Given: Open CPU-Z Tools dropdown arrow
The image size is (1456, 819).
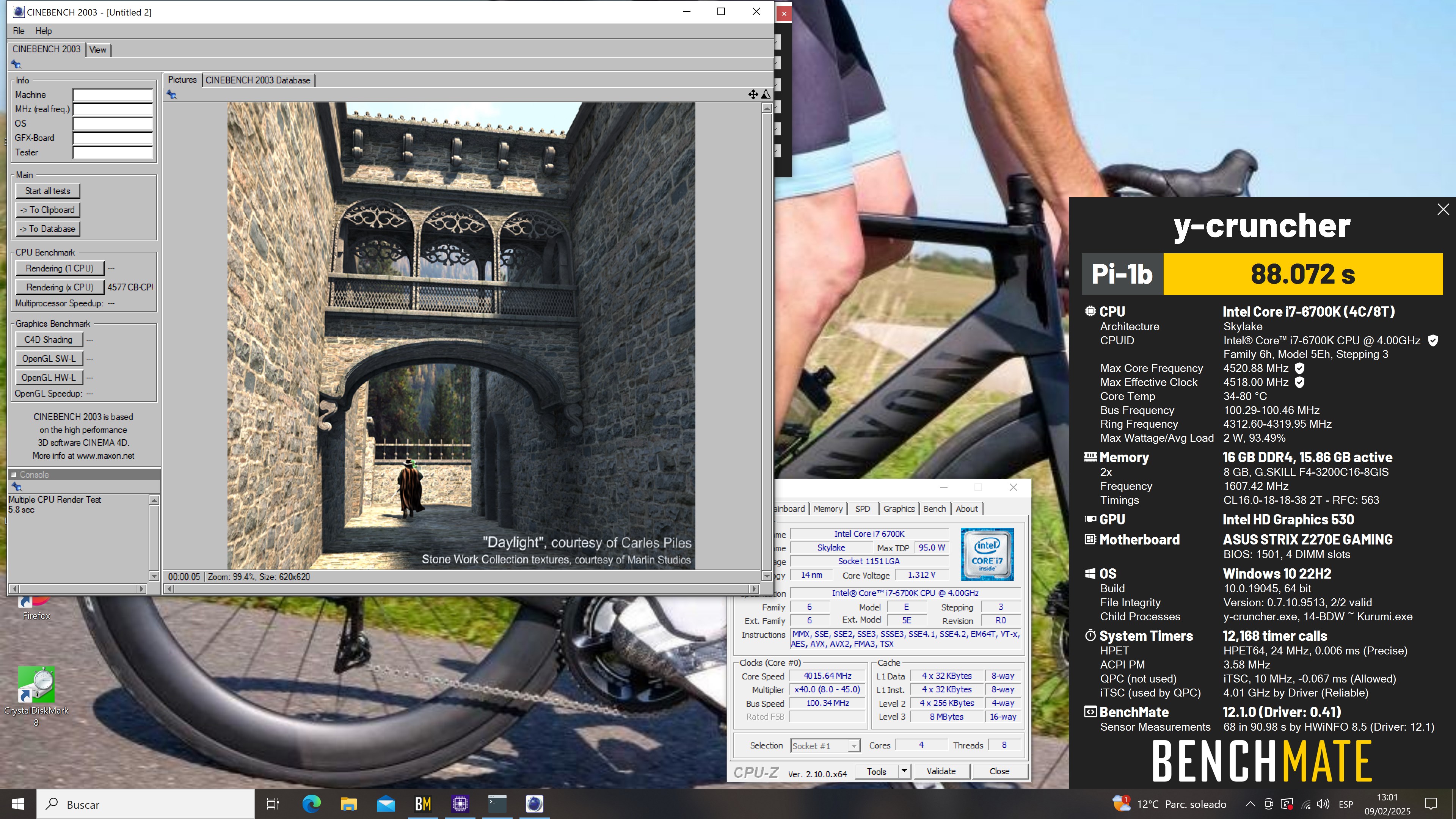Looking at the screenshot, I should pyautogui.click(x=904, y=771).
